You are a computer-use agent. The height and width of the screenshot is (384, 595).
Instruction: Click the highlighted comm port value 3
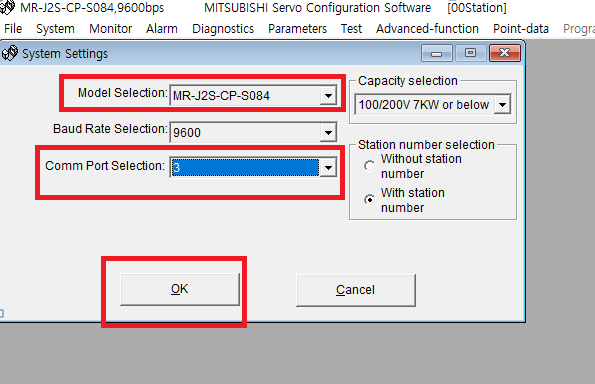point(245,167)
